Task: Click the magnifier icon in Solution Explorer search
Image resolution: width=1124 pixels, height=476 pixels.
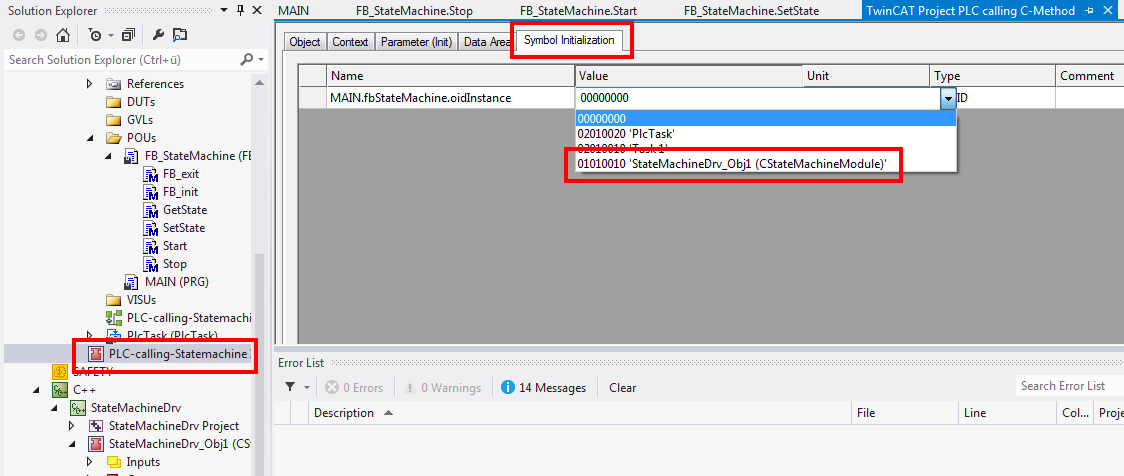Action: click(247, 60)
